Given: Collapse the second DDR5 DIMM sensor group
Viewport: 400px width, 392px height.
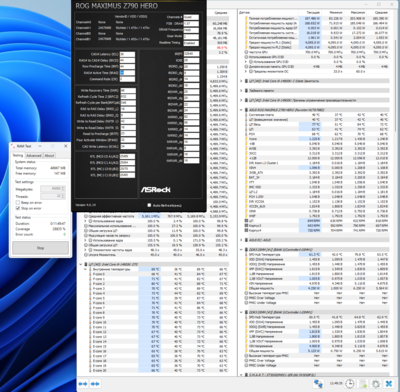Looking at the screenshot, I should (x=241, y=312).
